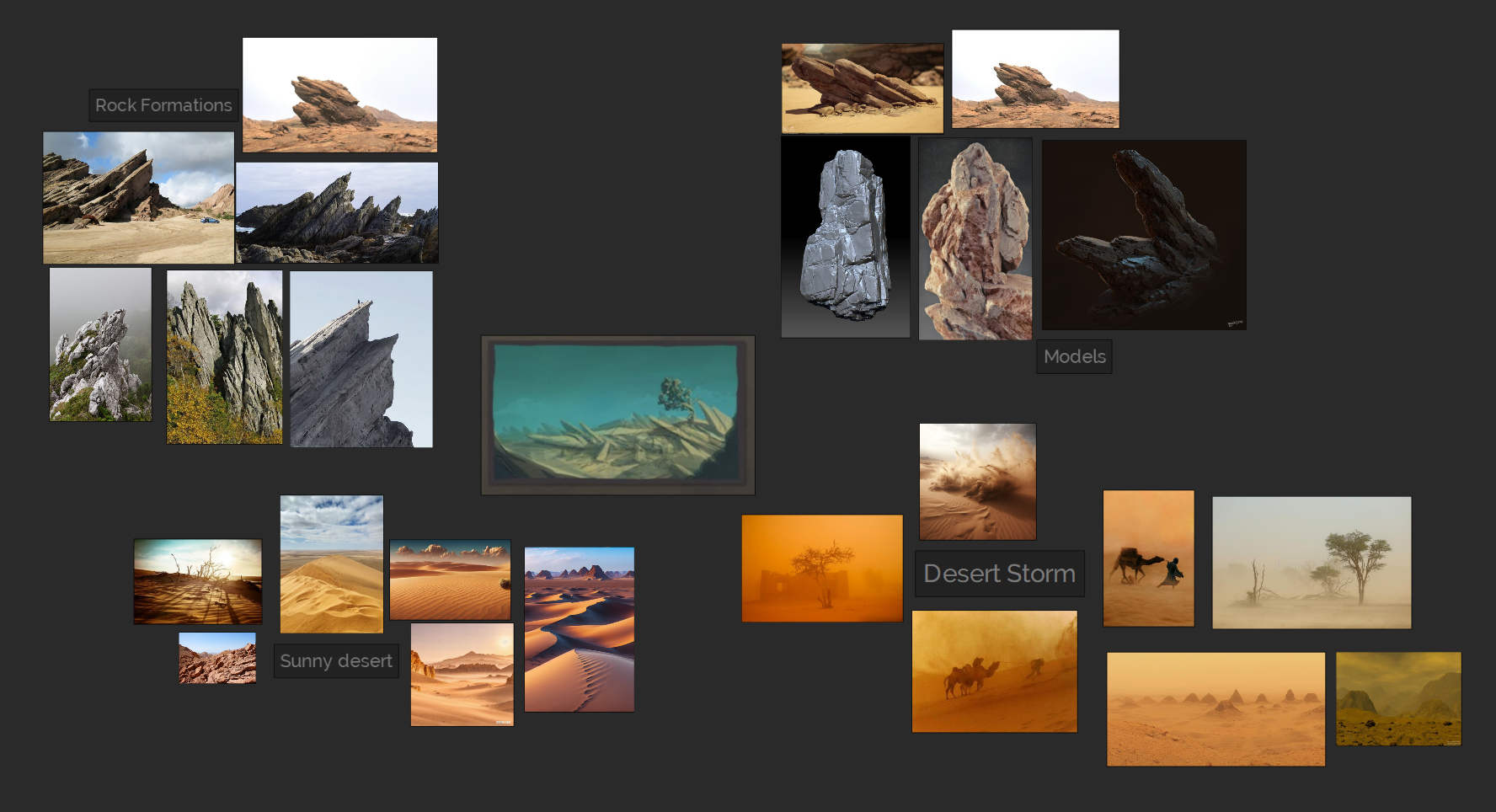Click the orange sandstorm with lone building photo
Viewport: 1496px width, 812px height.
coord(821,569)
